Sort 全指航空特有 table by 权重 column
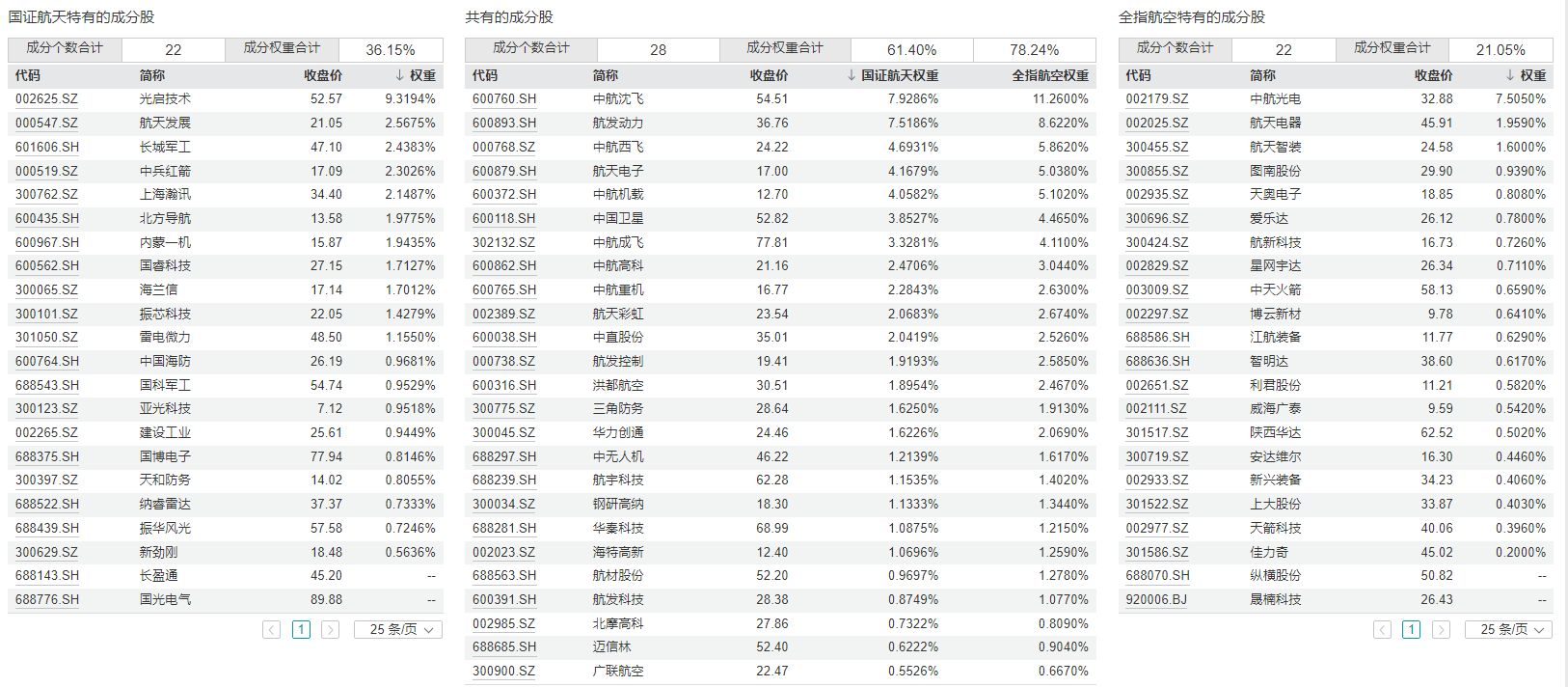This screenshot has width=1568, height=687. tap(1526, 75)
